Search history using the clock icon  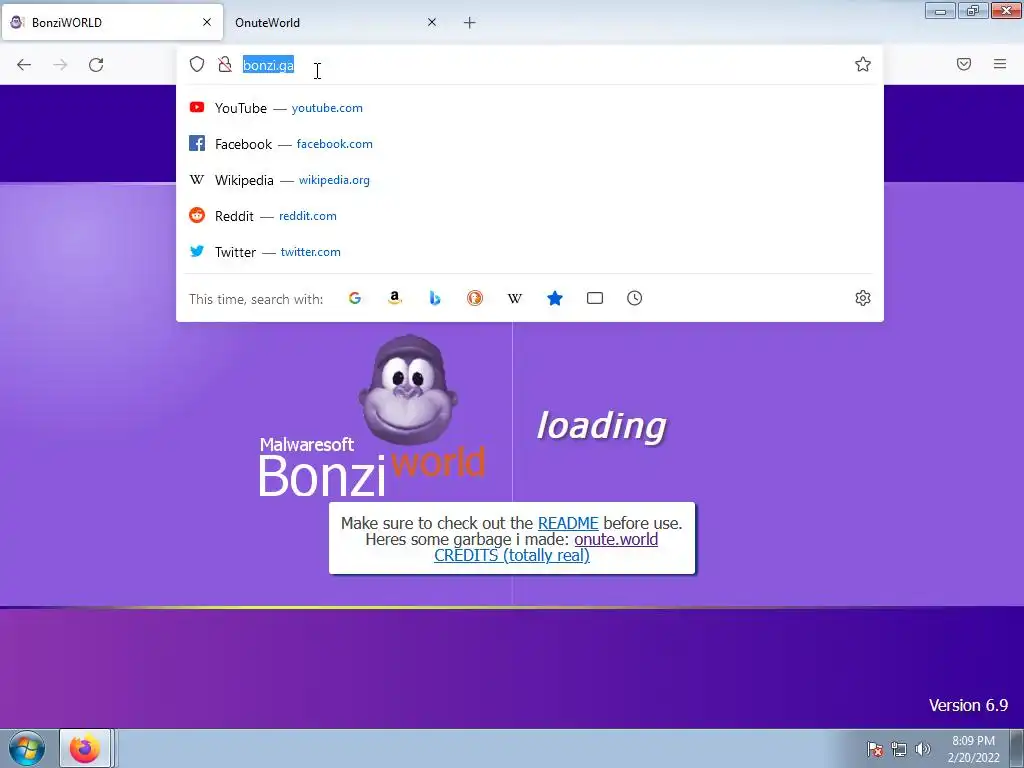[x=634, y=298]
